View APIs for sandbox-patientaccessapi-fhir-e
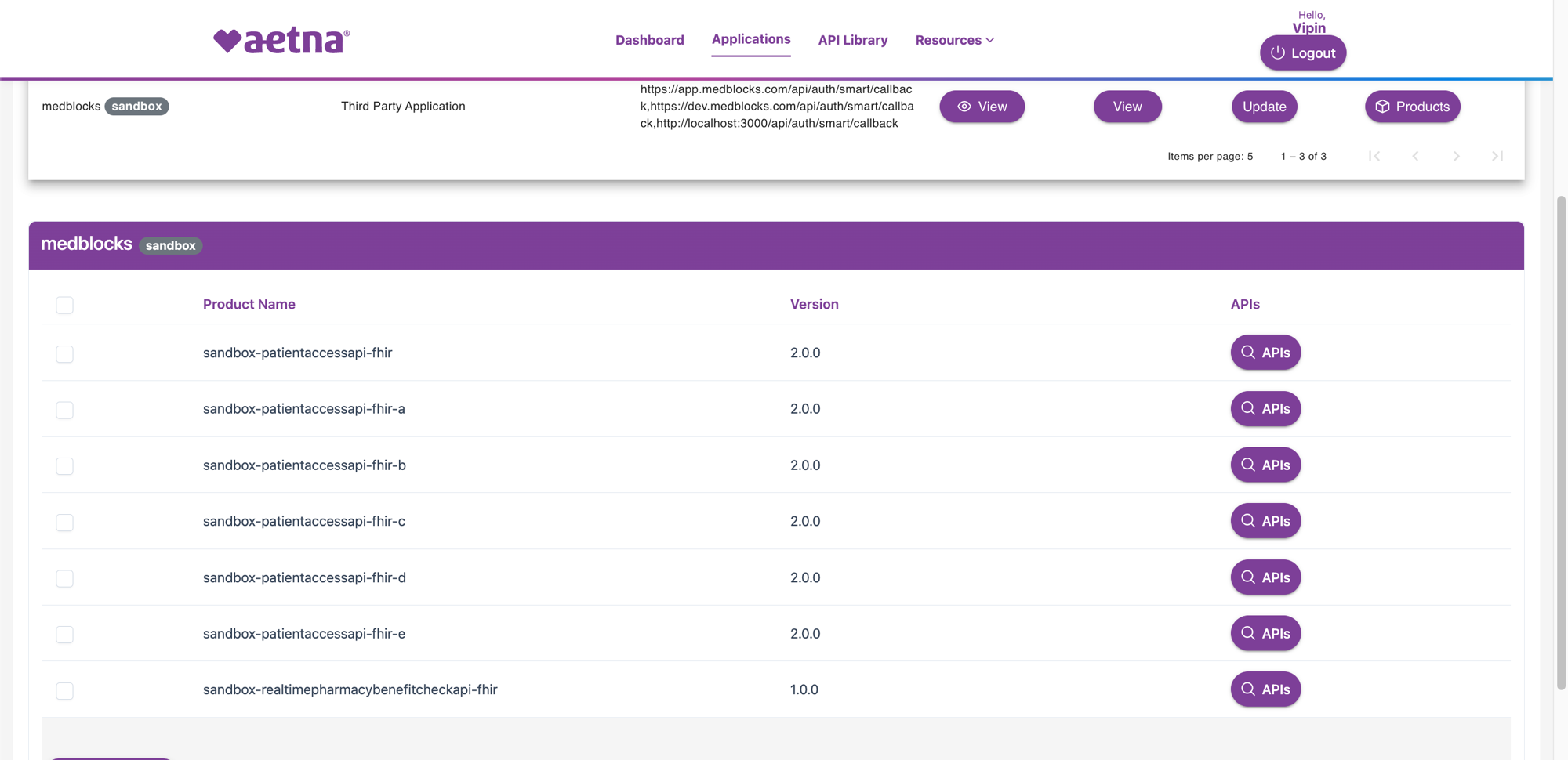This screenshot has height=760, width=1568. (x=1265, y=633)
